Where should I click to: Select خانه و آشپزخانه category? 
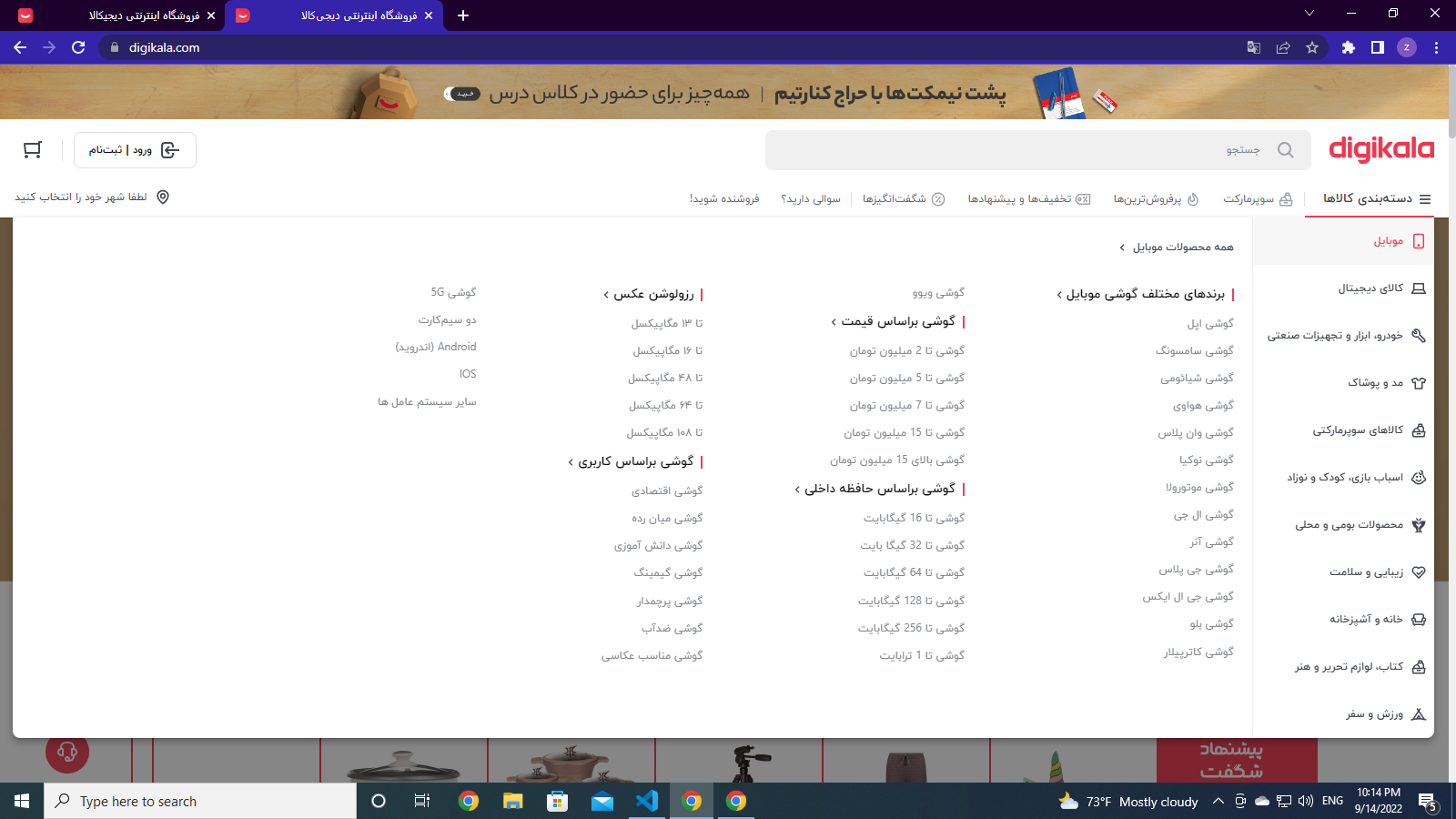[x=1343, y=620]
